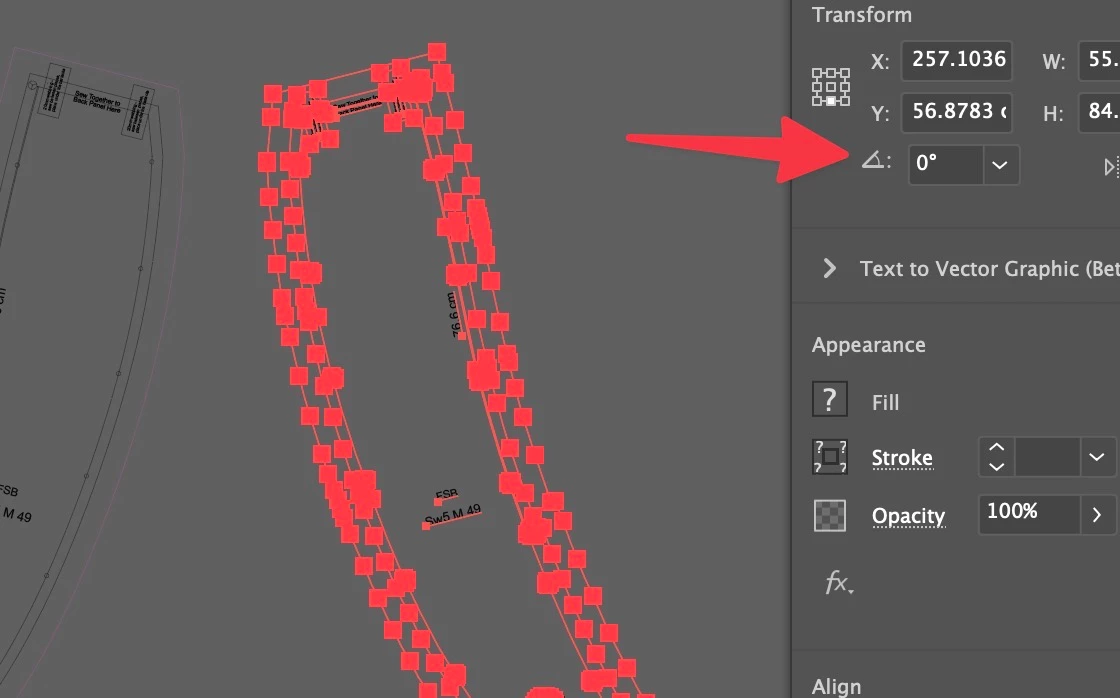Click the Y position input field
Viewport: 1120px width, 698px height.
pyautogui.click(x=957, y=112)
